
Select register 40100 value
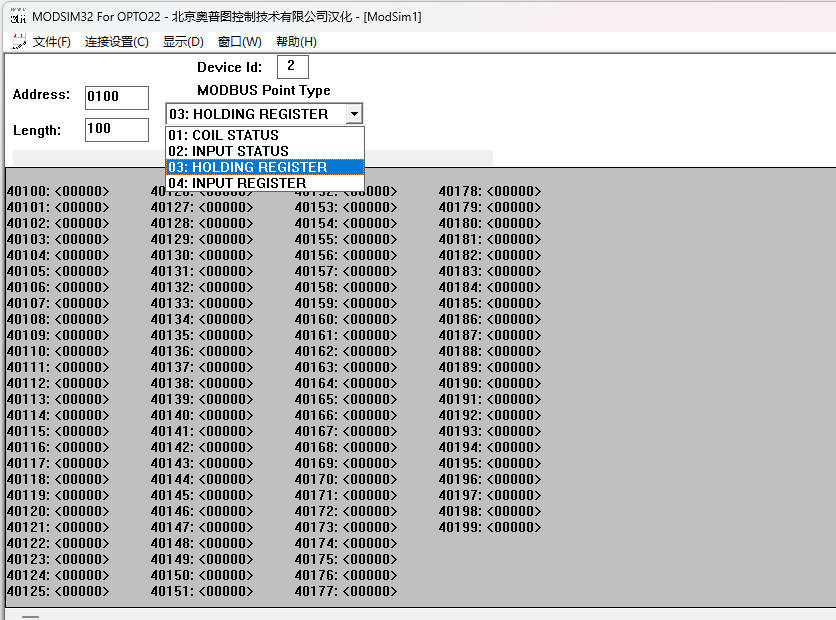click(x=81, y=192)
